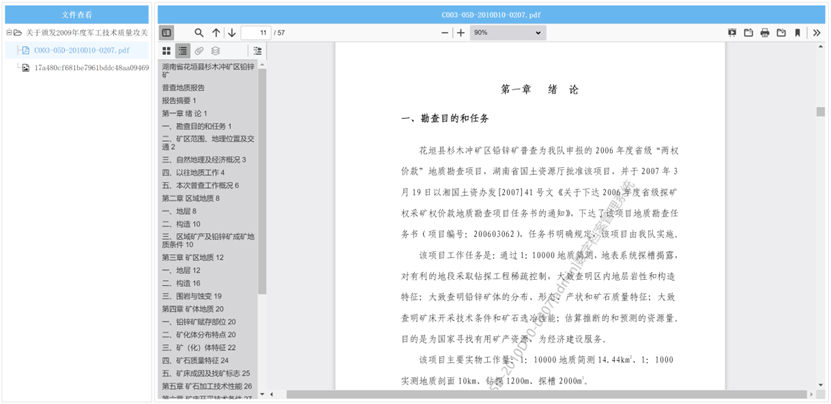Open outline entry 二、矿化体分布特点 20

pos(199,335)
